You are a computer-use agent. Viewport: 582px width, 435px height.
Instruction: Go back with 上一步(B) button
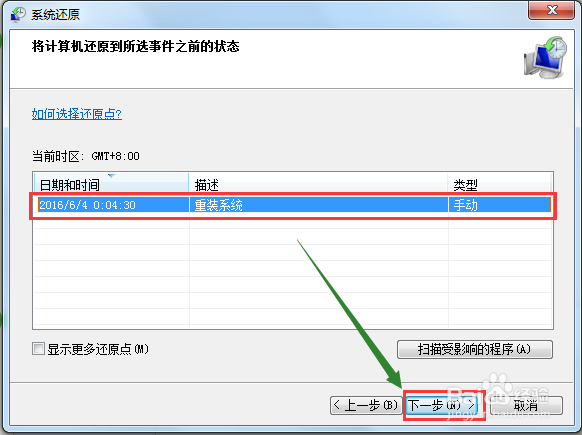point(365,405)
